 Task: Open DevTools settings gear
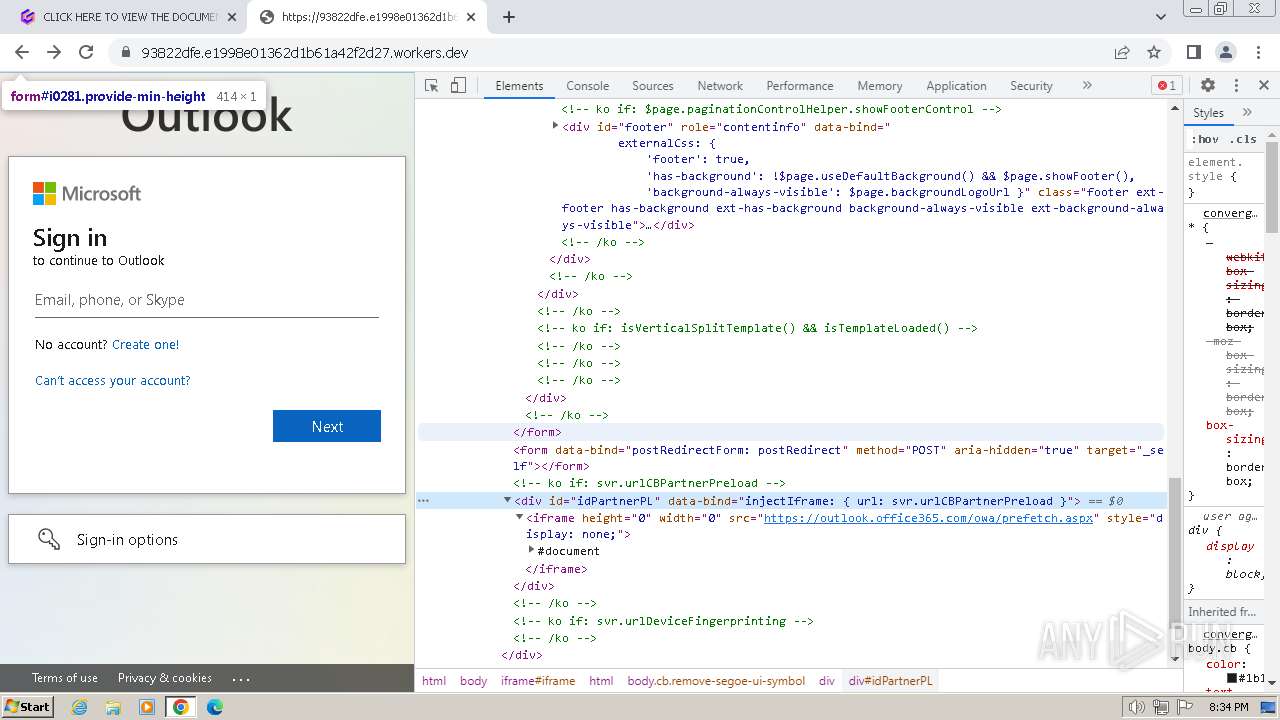click(x=1208, y=86)
